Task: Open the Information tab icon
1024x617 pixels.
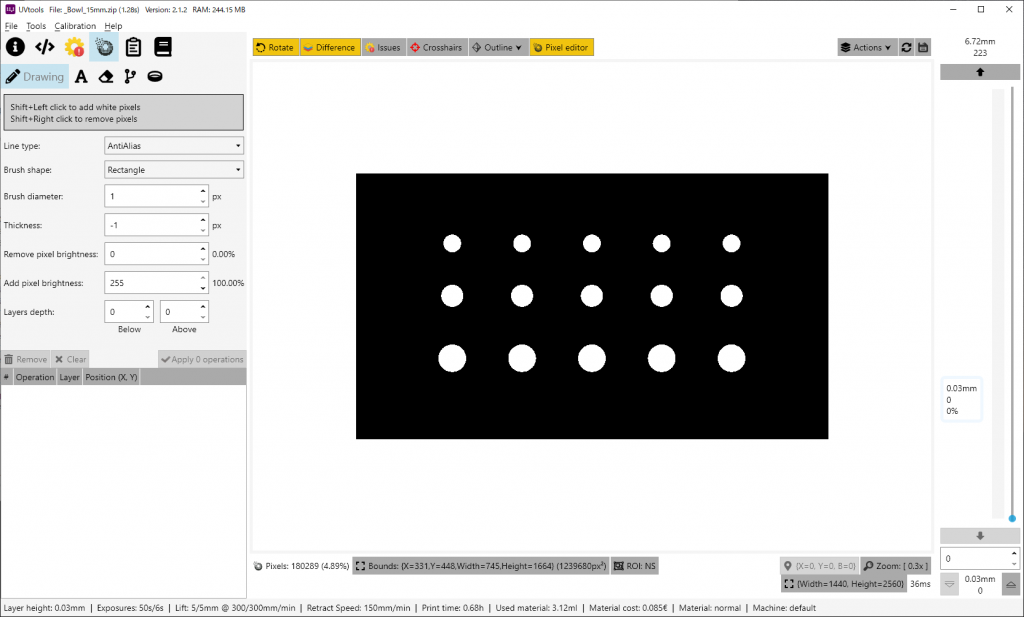Action: point(15,47)
